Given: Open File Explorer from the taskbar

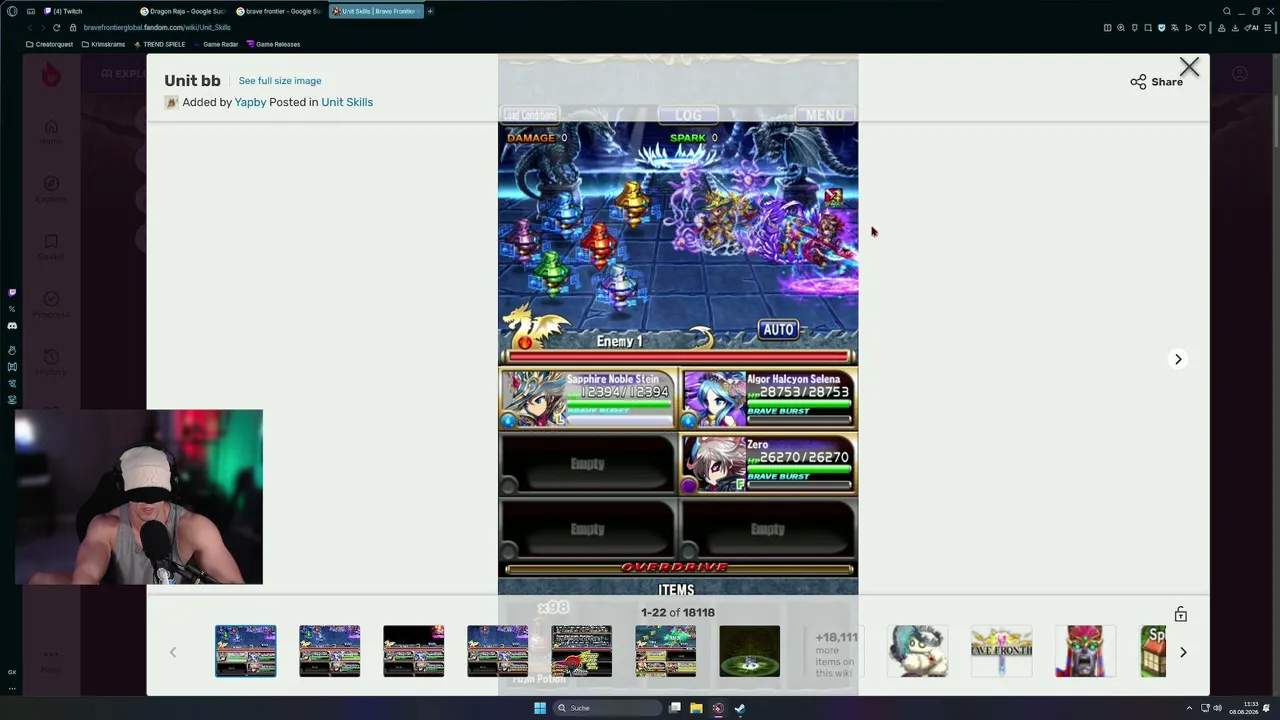Looking at the screenshot, I should coord(696,708).
